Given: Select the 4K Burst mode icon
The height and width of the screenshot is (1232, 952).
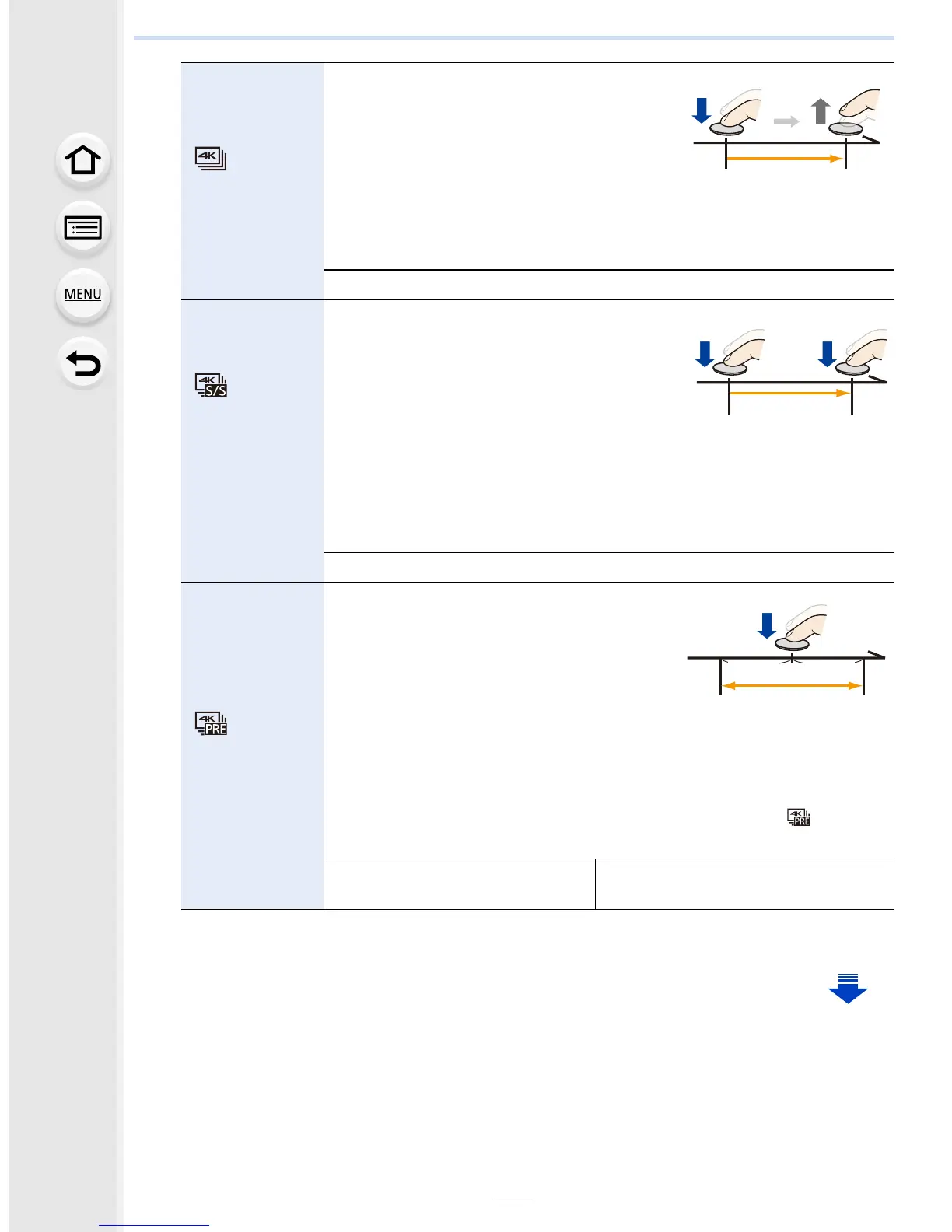Looking at the screenshot, I should pyautogui.click(x=211, y=159).
